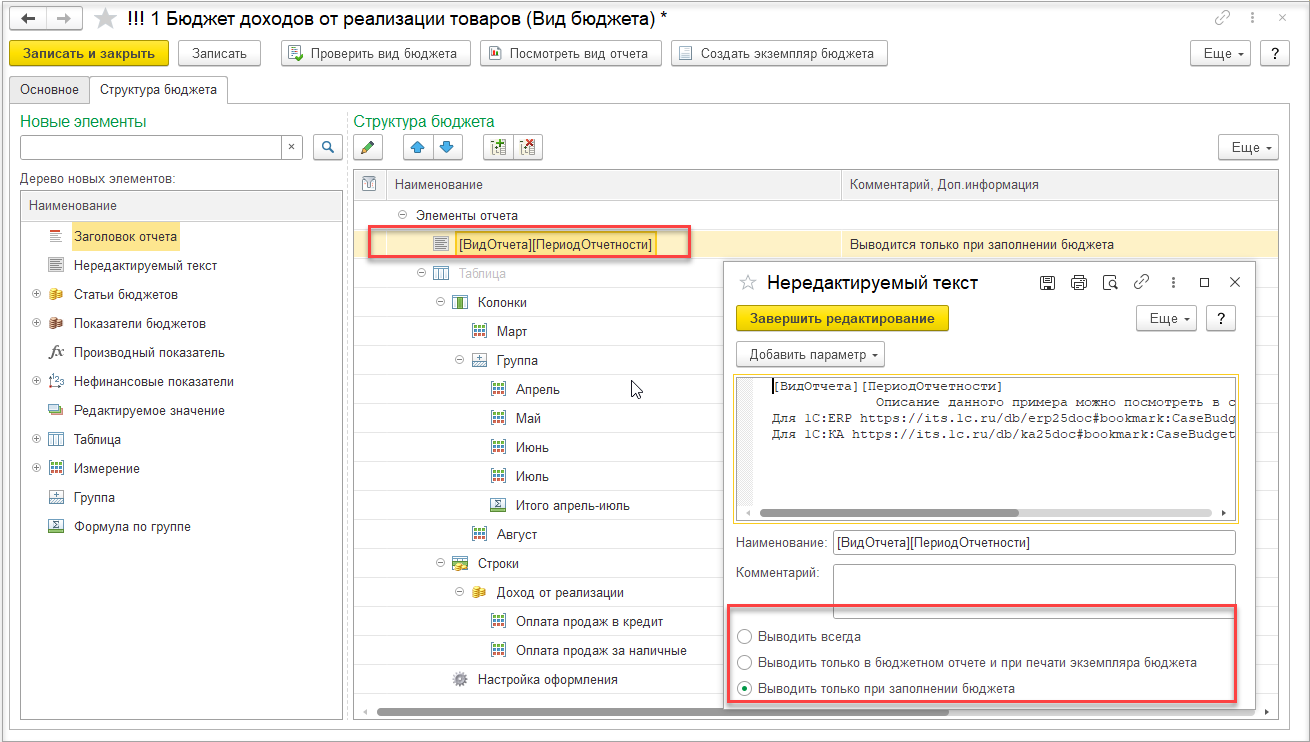Click 'Посмотреть вид отчета' button
Image resolution: width=1310 pixels, height=742 pixels.
click(x=571, y=54)
